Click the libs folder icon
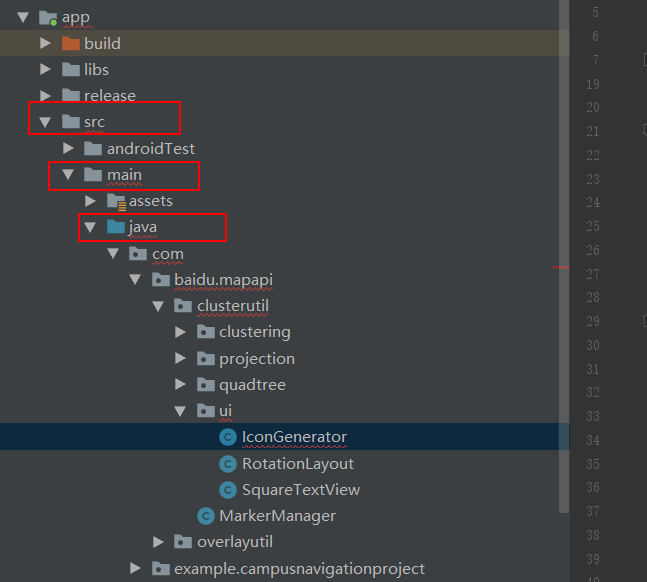647x582 pixels. pyautogui.click(x=71, y=69)
